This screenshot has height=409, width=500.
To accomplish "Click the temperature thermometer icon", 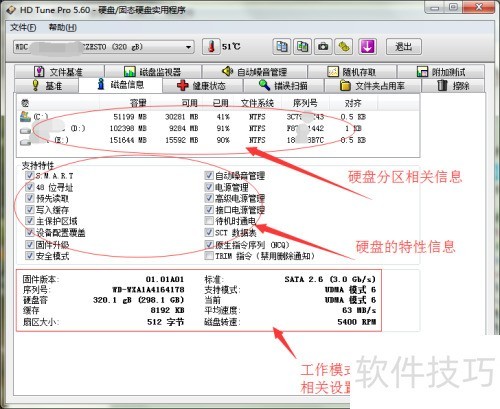I will tap(211, 46).
